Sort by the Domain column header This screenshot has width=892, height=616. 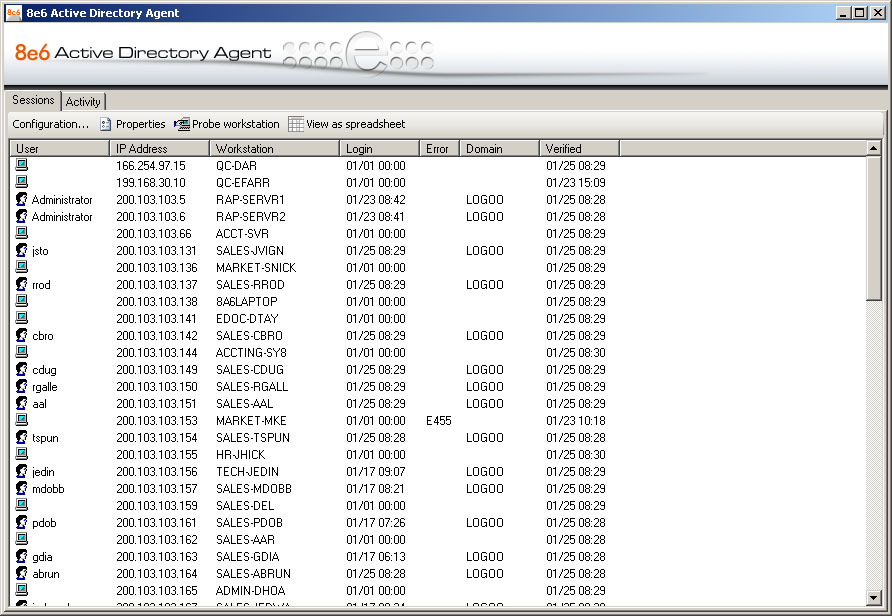(499, 148)
